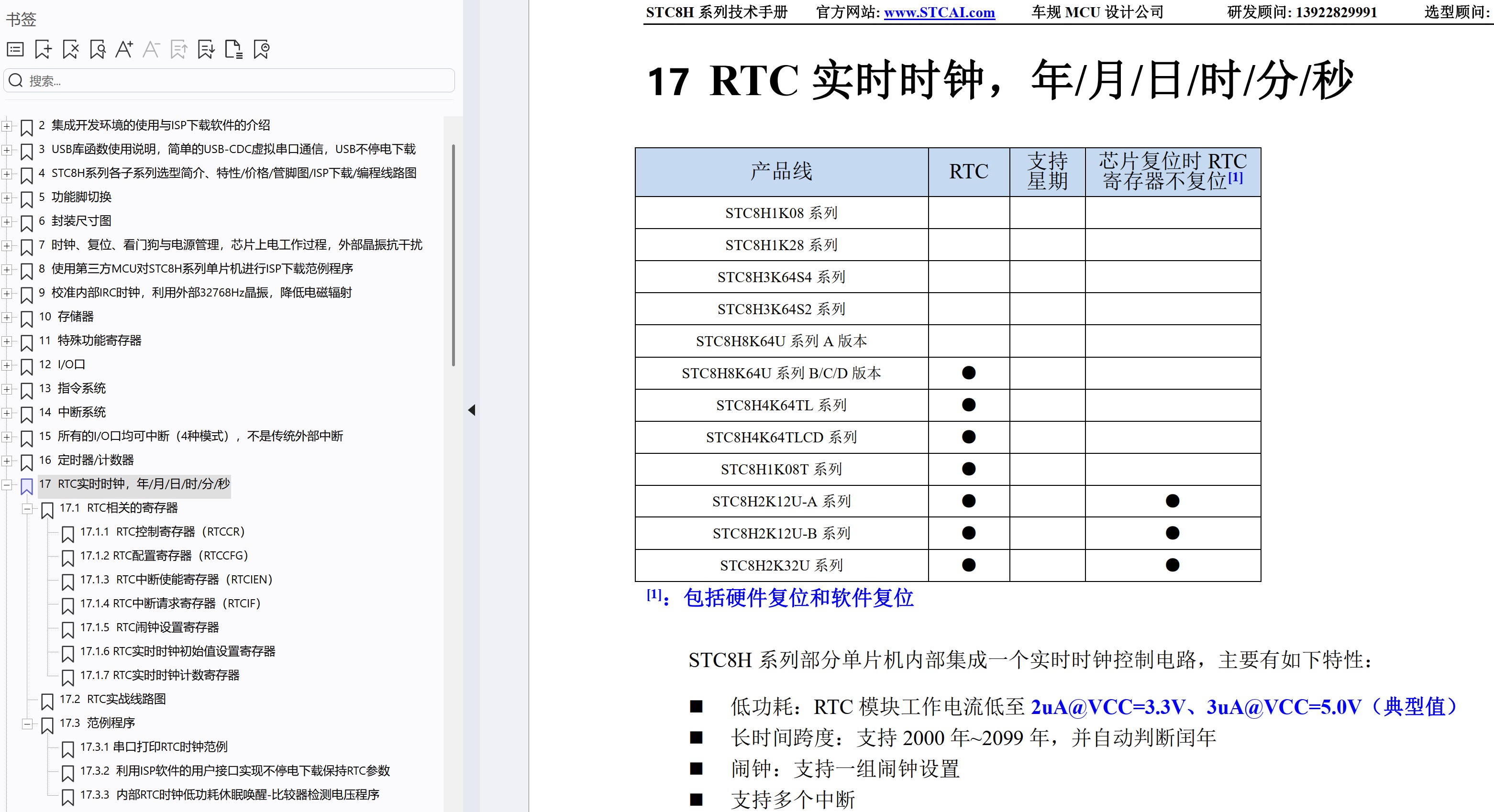This screenshot has height=812, width=1494.
Task: Click bookmark flag icon for 17.1.1 RTC控制寄存器
Action: click(68, 534)
